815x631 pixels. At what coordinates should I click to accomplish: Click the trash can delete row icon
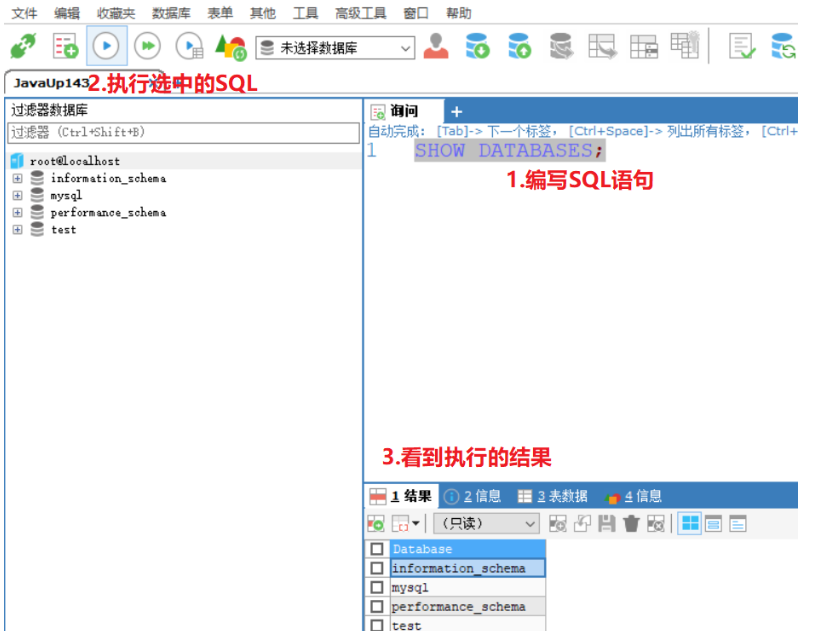[x=631, y=523]
